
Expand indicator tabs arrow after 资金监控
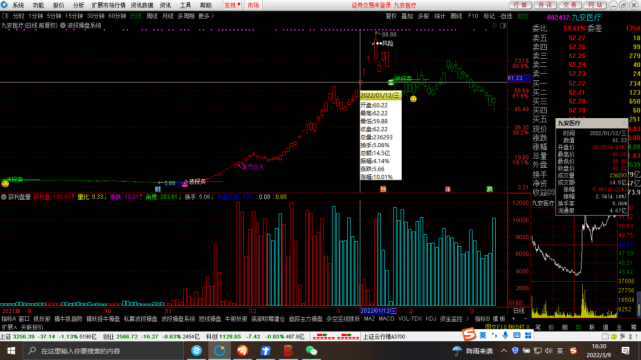click(x=467, y=319)
